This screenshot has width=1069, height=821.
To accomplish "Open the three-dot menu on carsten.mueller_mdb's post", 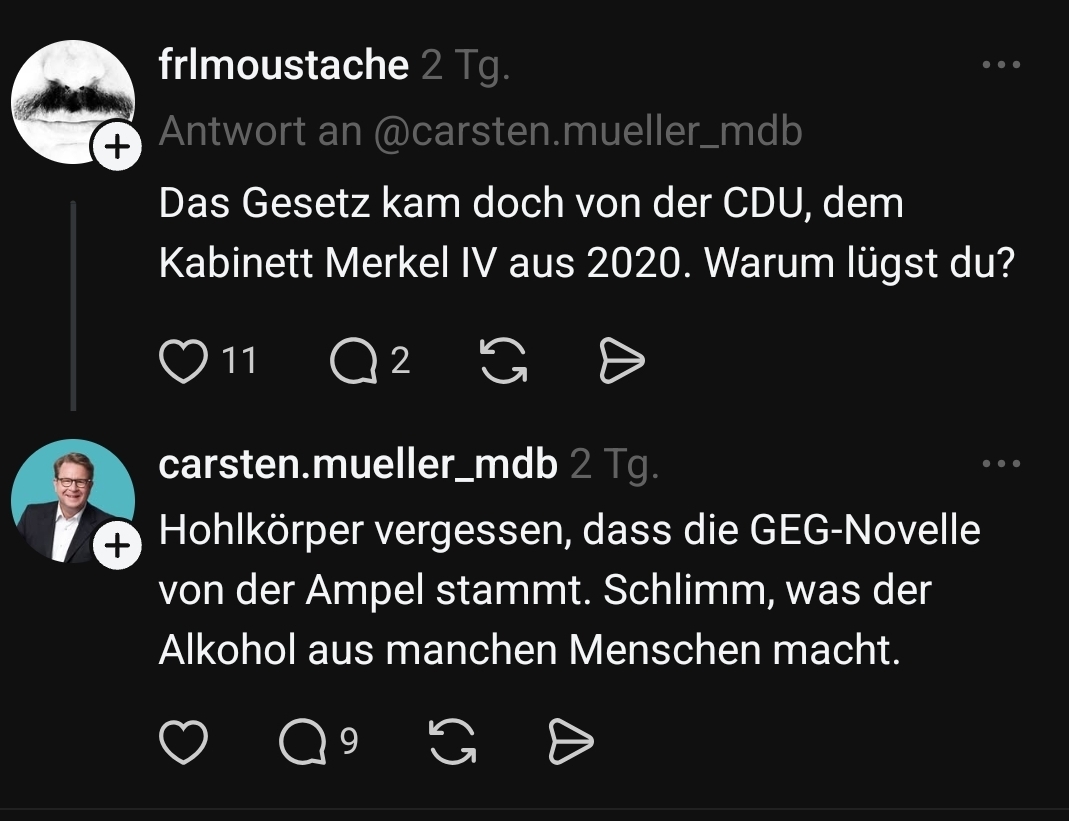I will click(1001, 464).
